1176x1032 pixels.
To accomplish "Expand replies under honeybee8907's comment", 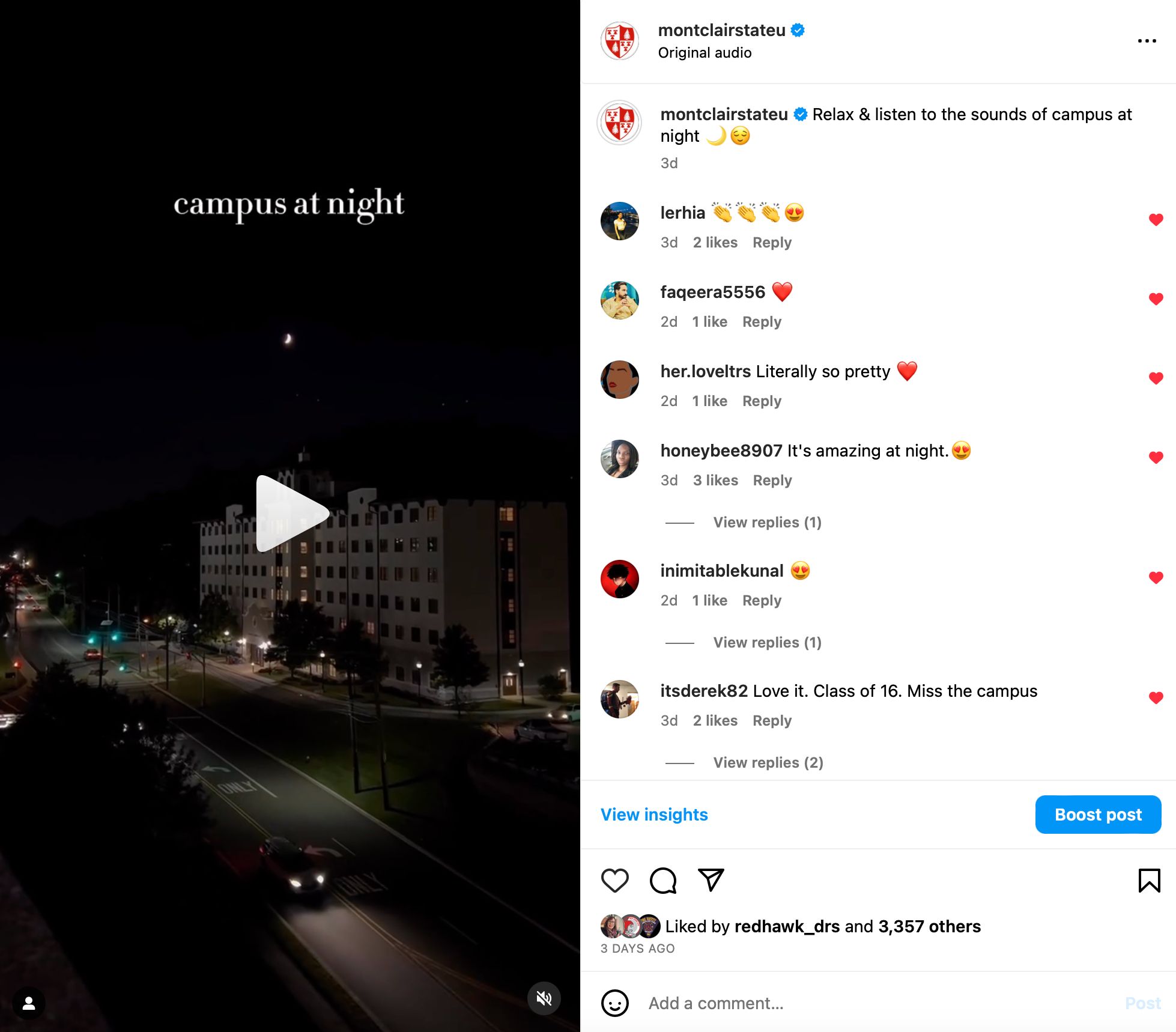I will coord(767,523).
